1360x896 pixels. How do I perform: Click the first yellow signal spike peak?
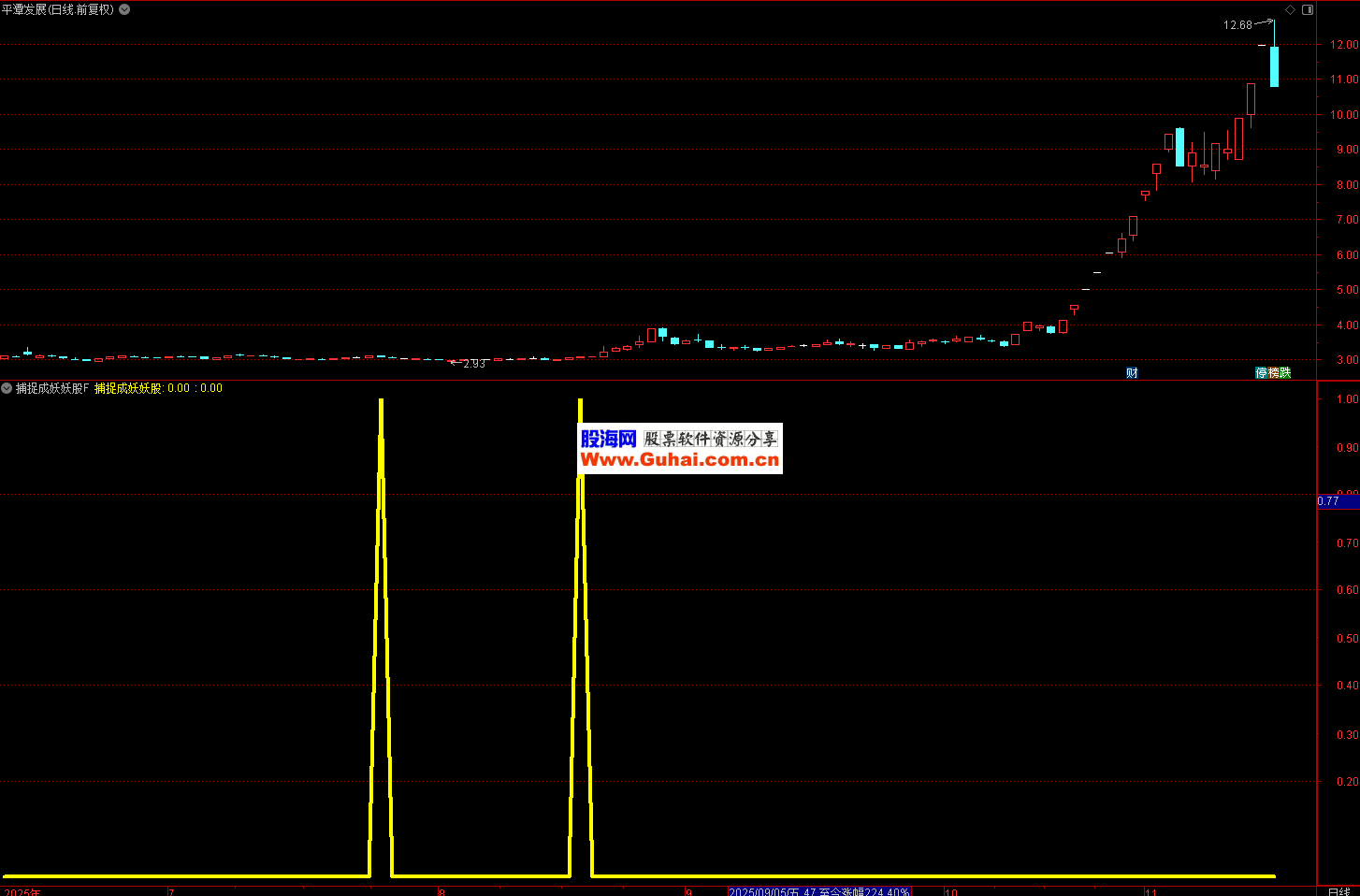click(381, 402)
